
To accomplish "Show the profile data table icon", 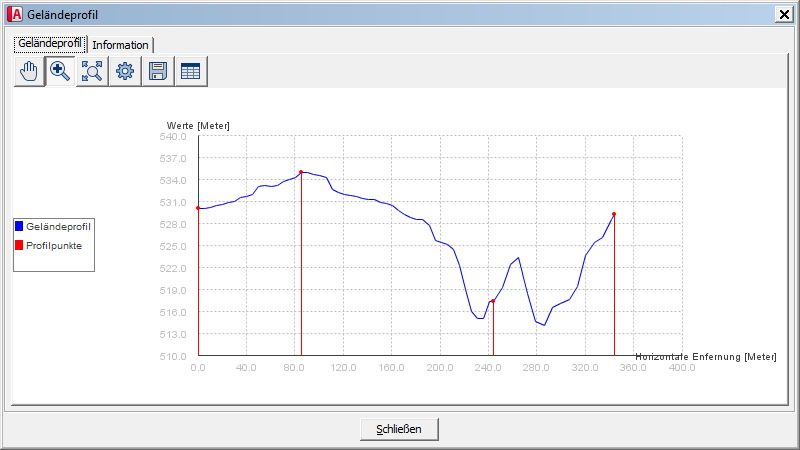I will coord(189,71).
